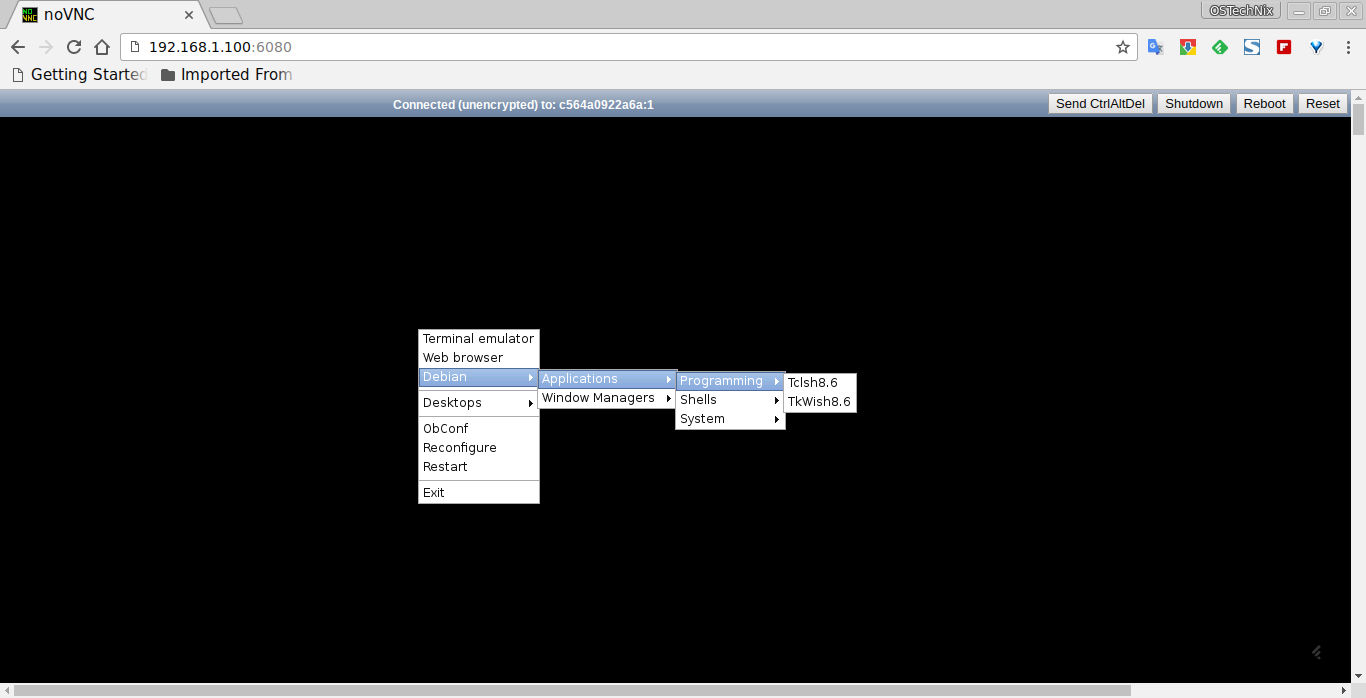Open ObConf from the Openbox menu
This screenshot has width=1366, height=698.
446,429
